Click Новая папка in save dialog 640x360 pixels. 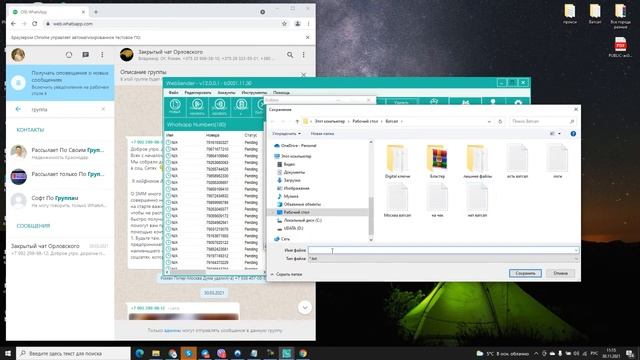[322, 133]
